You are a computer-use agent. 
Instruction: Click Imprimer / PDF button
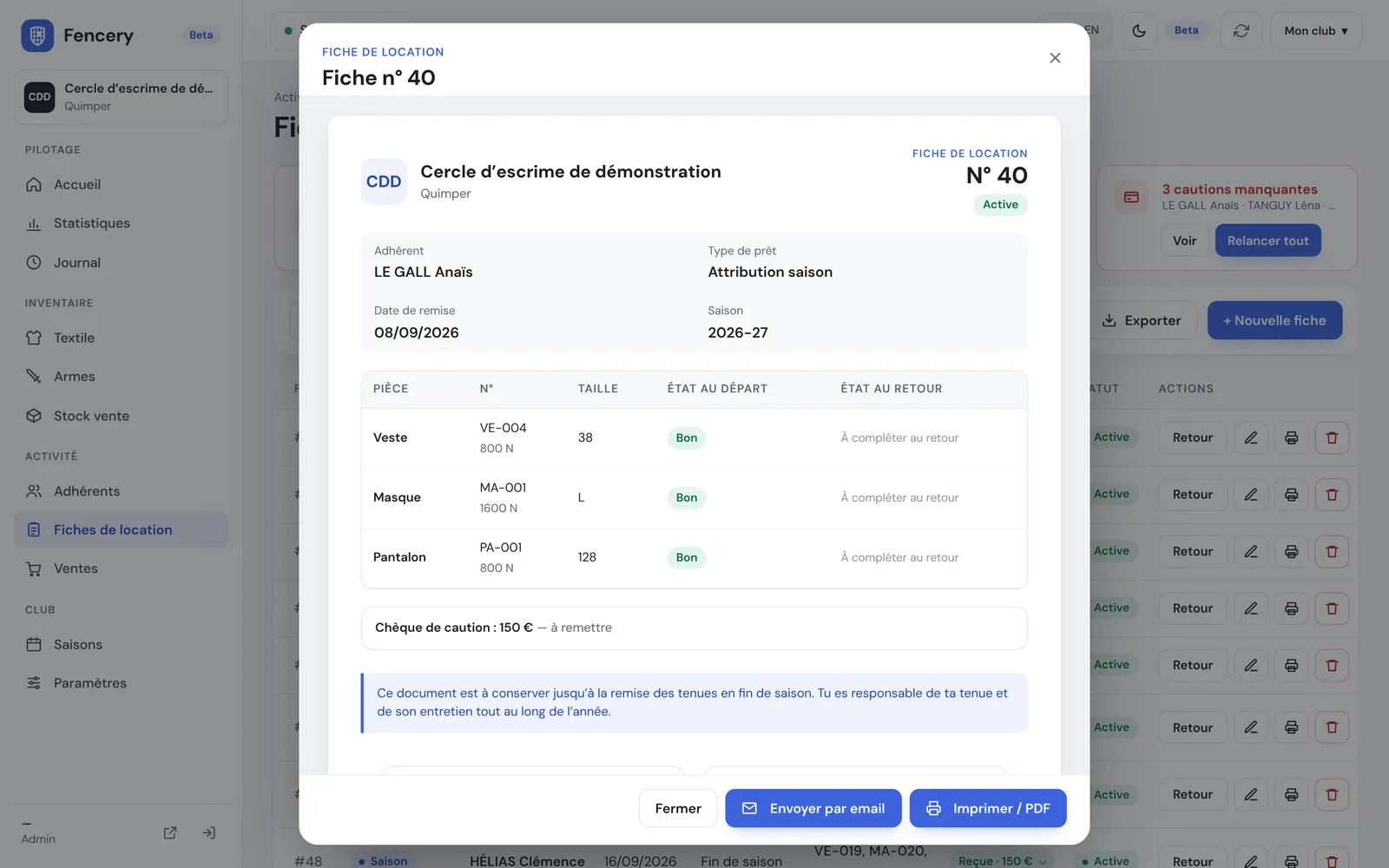coord(988,808)
